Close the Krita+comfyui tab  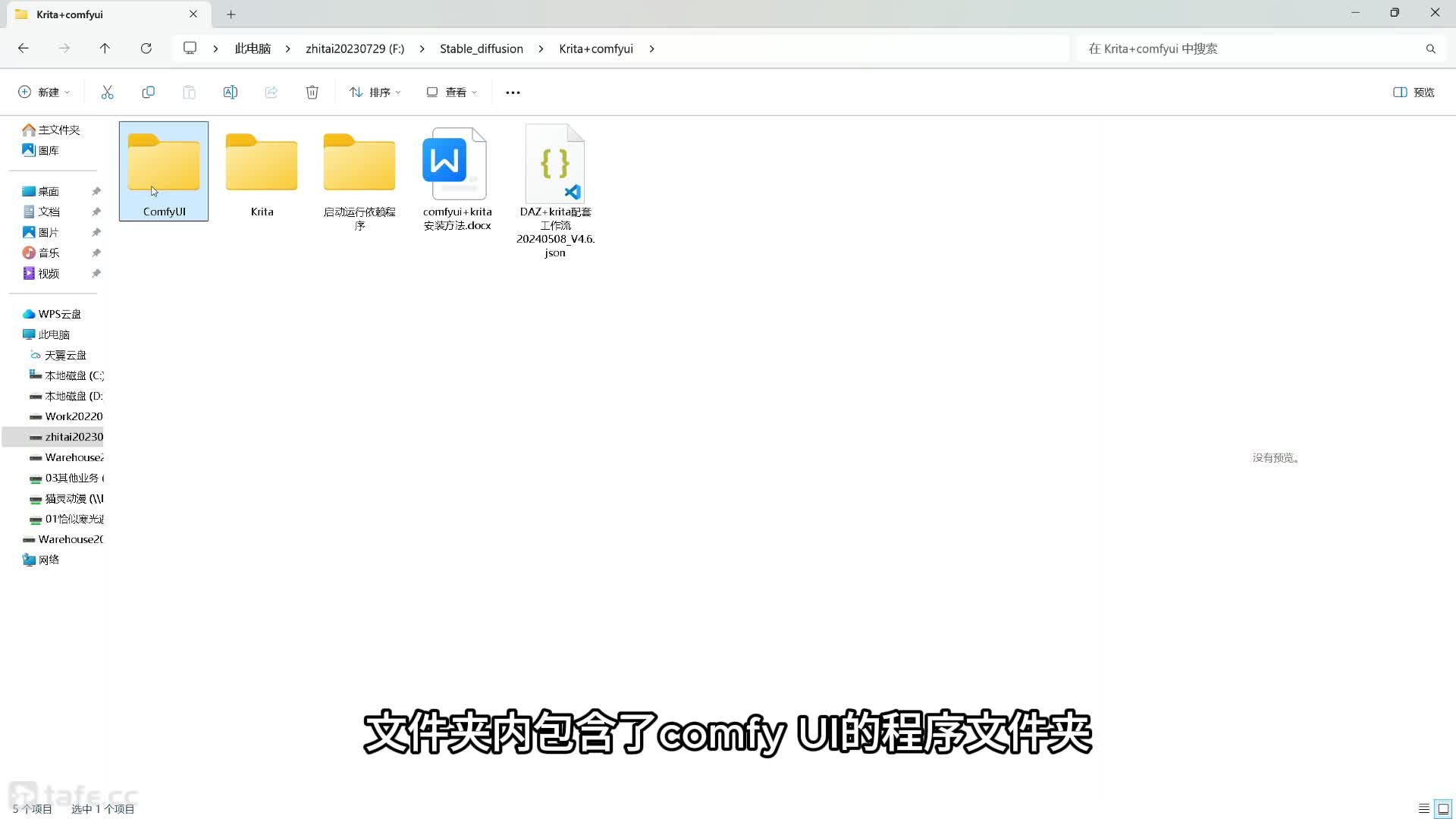point(193,14)
